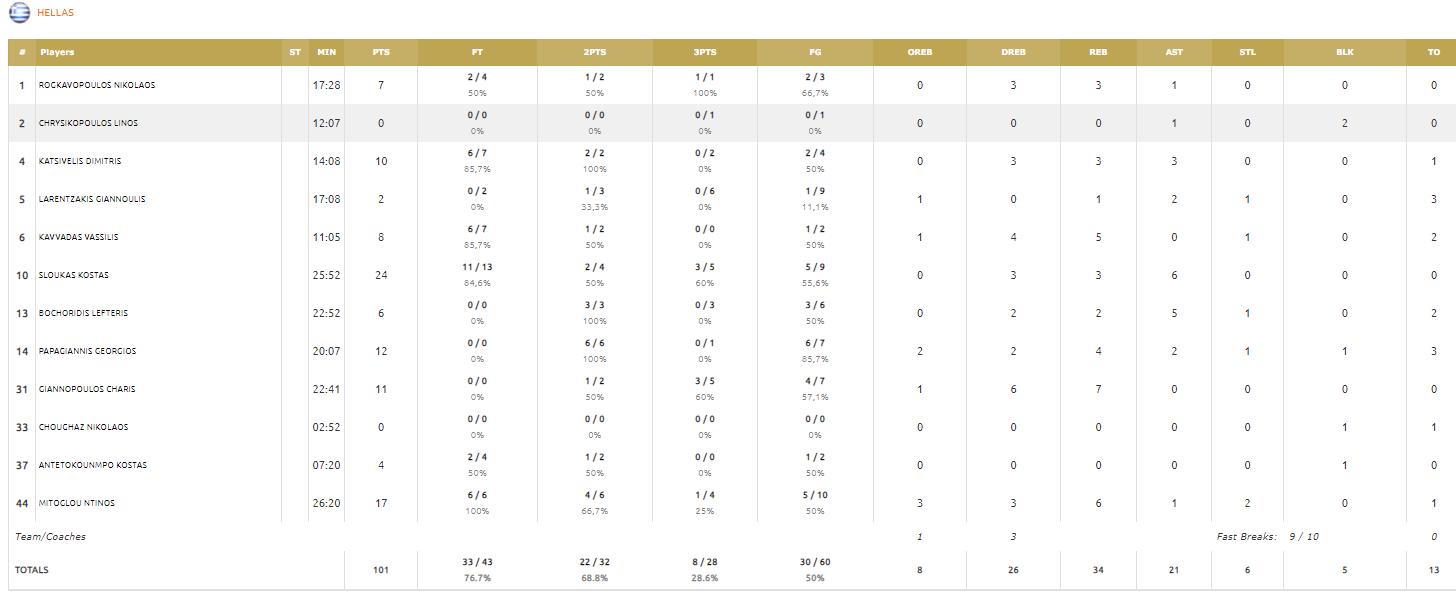Open player SLOUKAS KOSTAS
This screenshot has height=593, width=1456.
(x=74, y=275)
